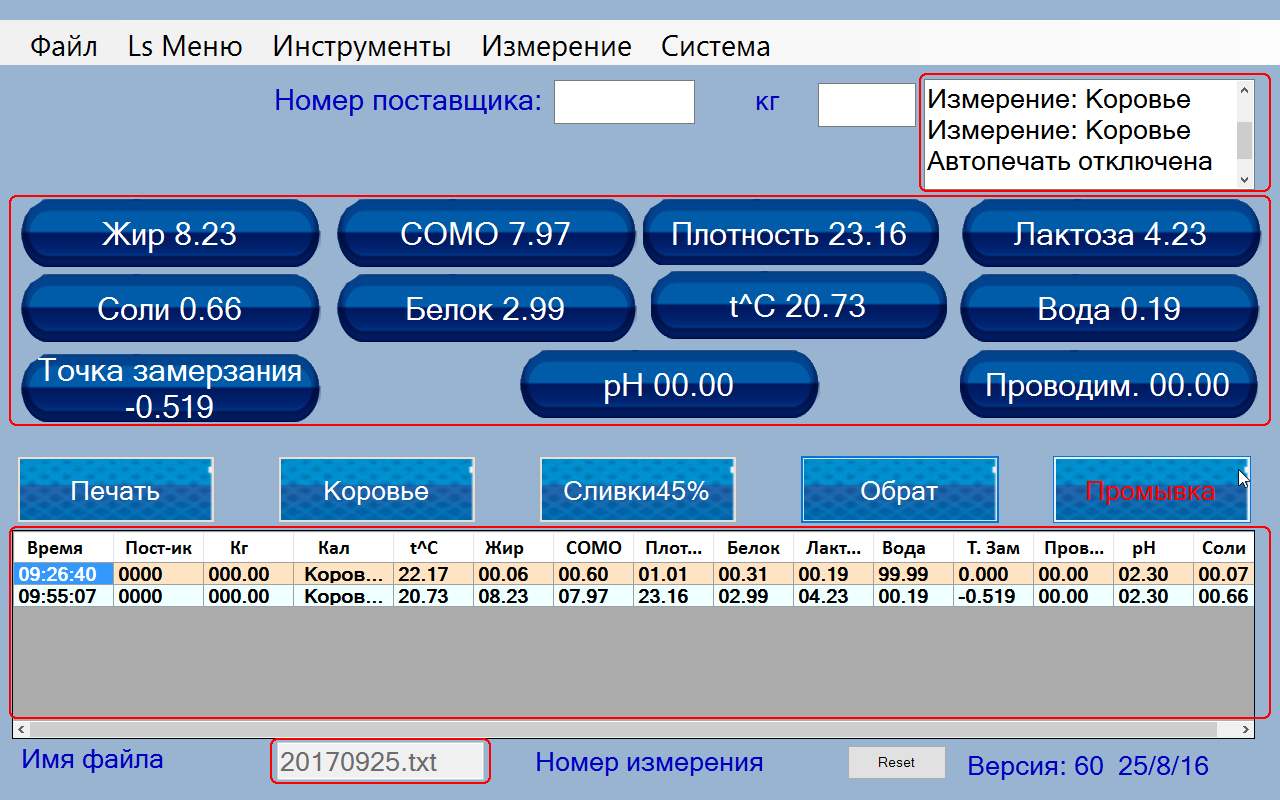Viewport: 1280px width, 800px height.
Task: Click the Жир 8.23 indicator
Action: (x=170, y=234)
